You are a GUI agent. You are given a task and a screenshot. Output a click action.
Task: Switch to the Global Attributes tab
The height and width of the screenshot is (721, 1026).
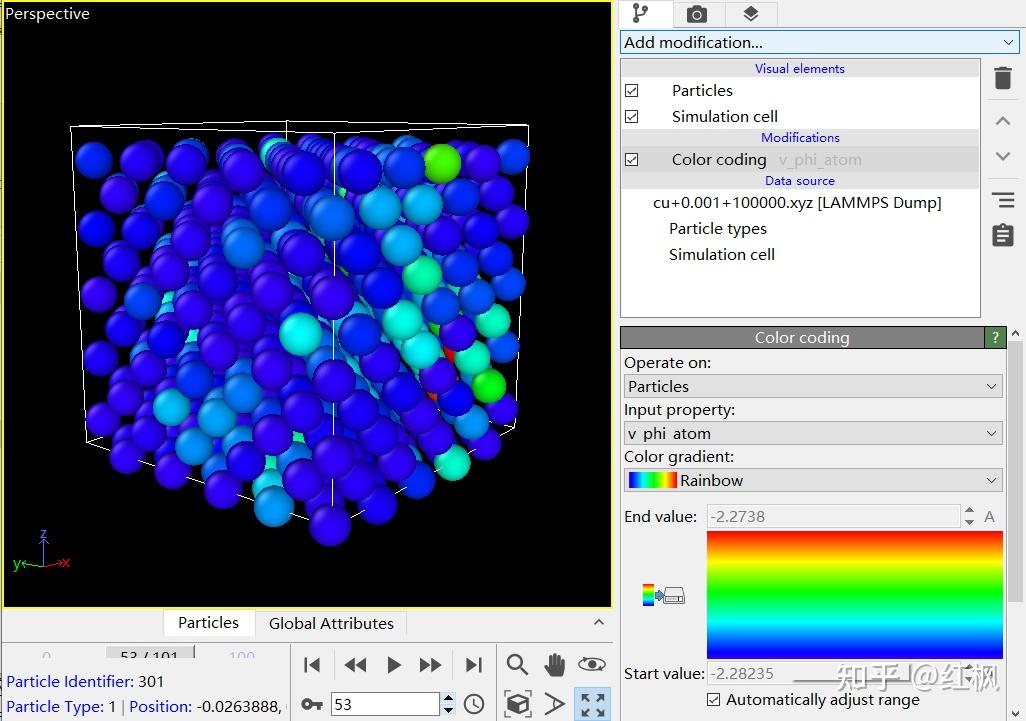[331, 623]
